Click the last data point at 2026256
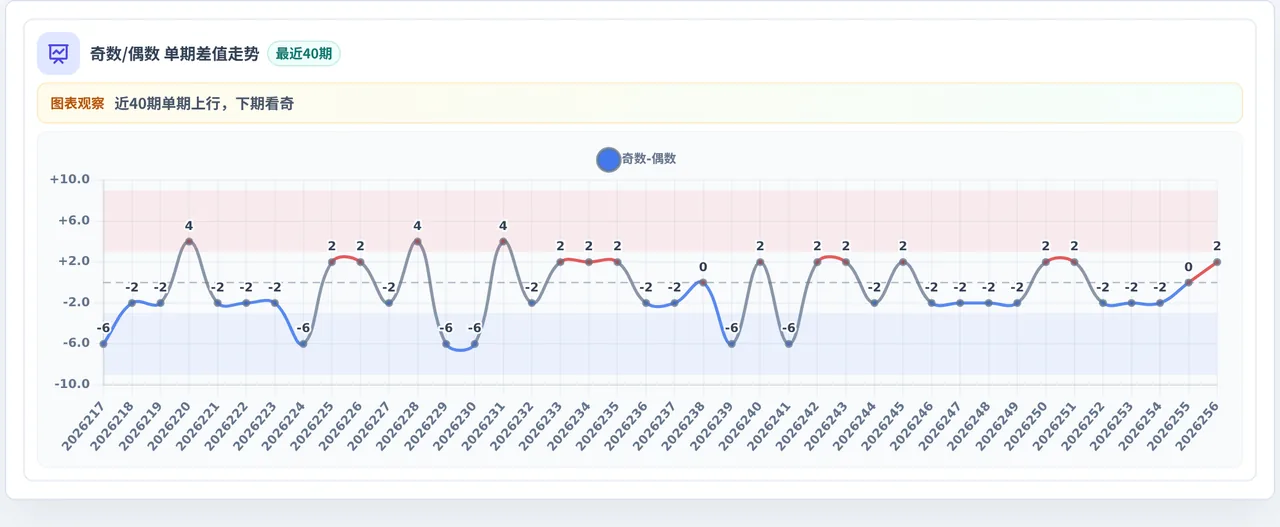Image resolution: width=1280 pixels, height=527 pixels. point(1217,262)
